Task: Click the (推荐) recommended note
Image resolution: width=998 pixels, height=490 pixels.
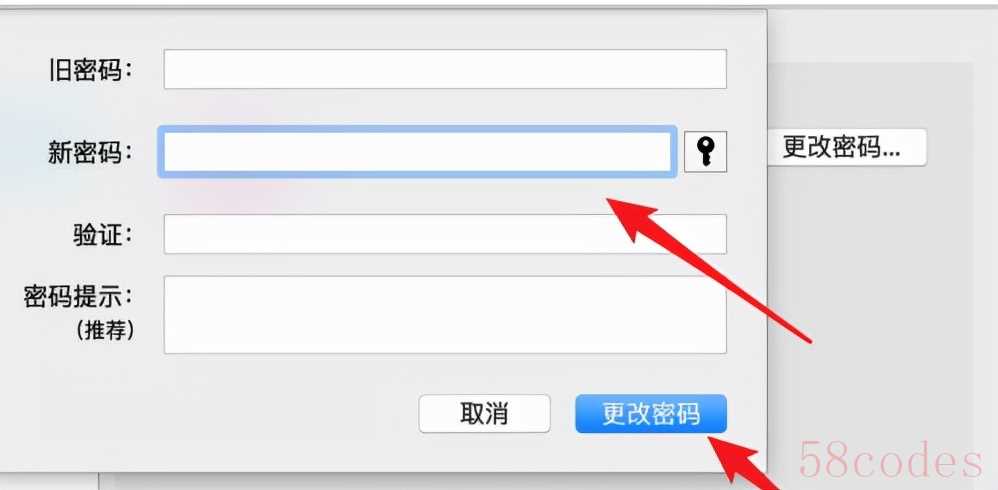Action: click(x=105, y=330)
